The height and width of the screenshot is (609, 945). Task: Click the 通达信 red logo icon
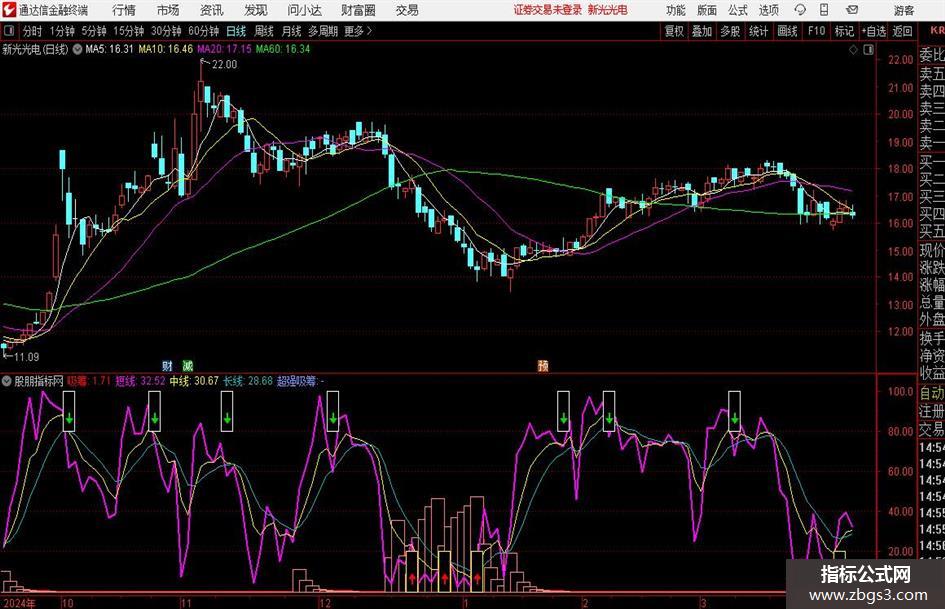[9, 10]
